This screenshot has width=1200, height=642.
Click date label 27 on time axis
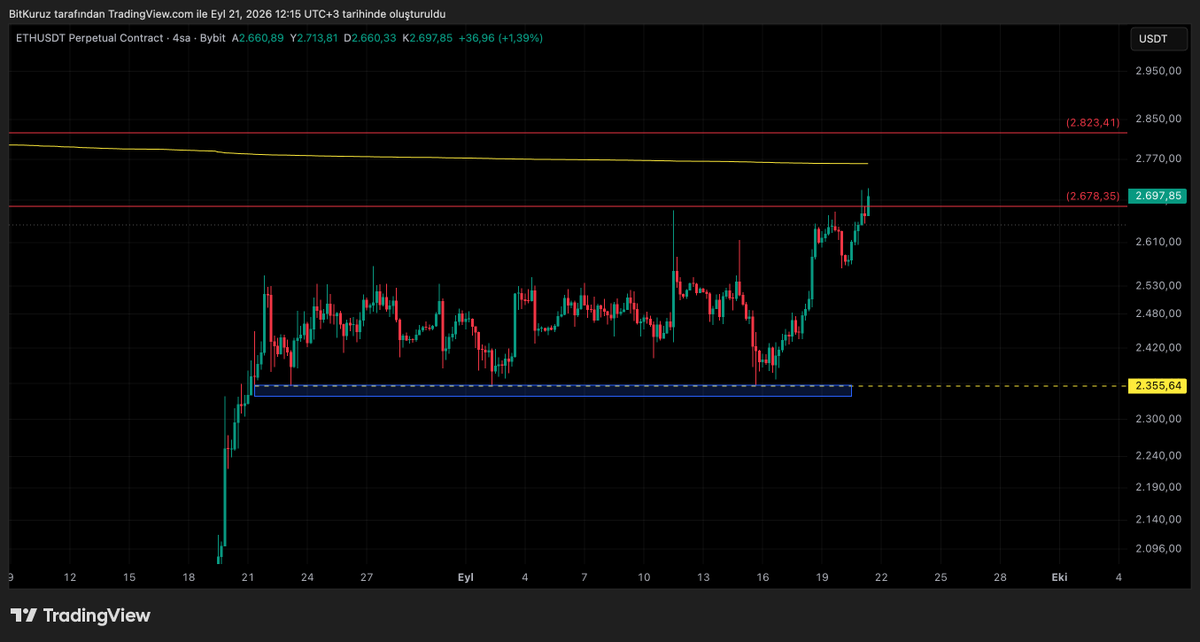point(367,578)
